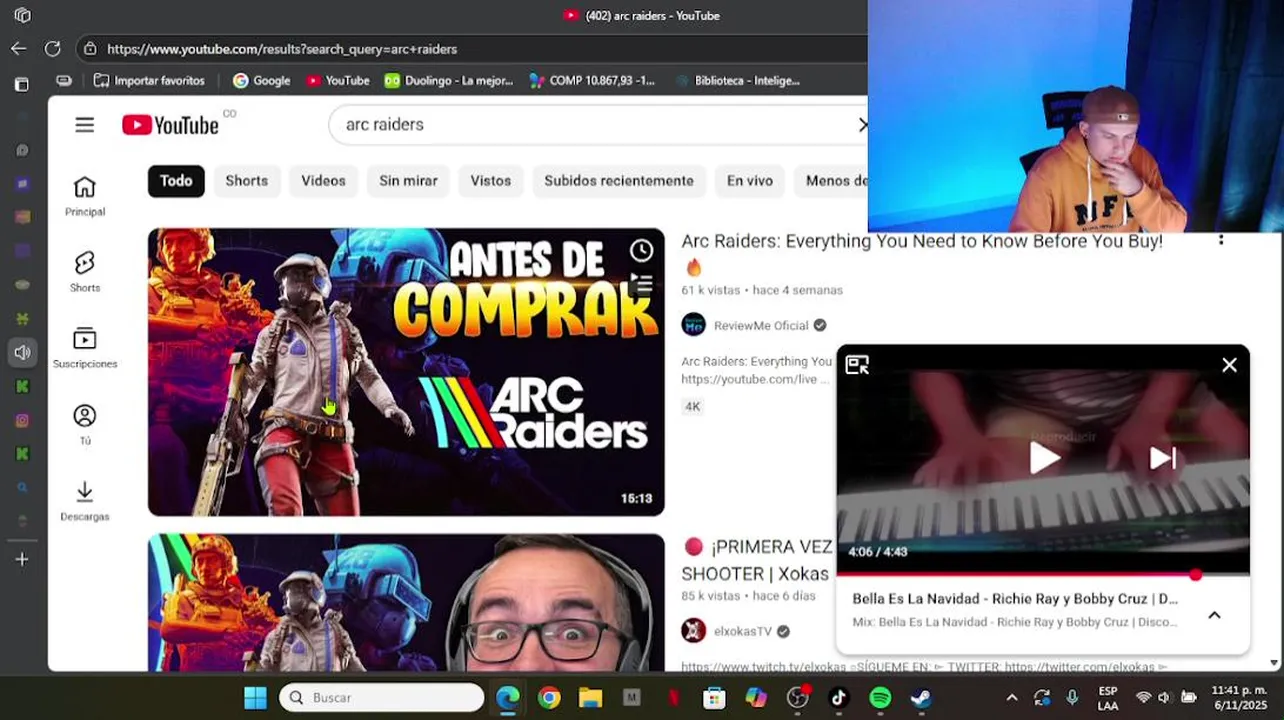Image resolution: width=1284 pixels, height=720 pixels.
Task: Clear the search box with the X
Action: tap(862, 124)
